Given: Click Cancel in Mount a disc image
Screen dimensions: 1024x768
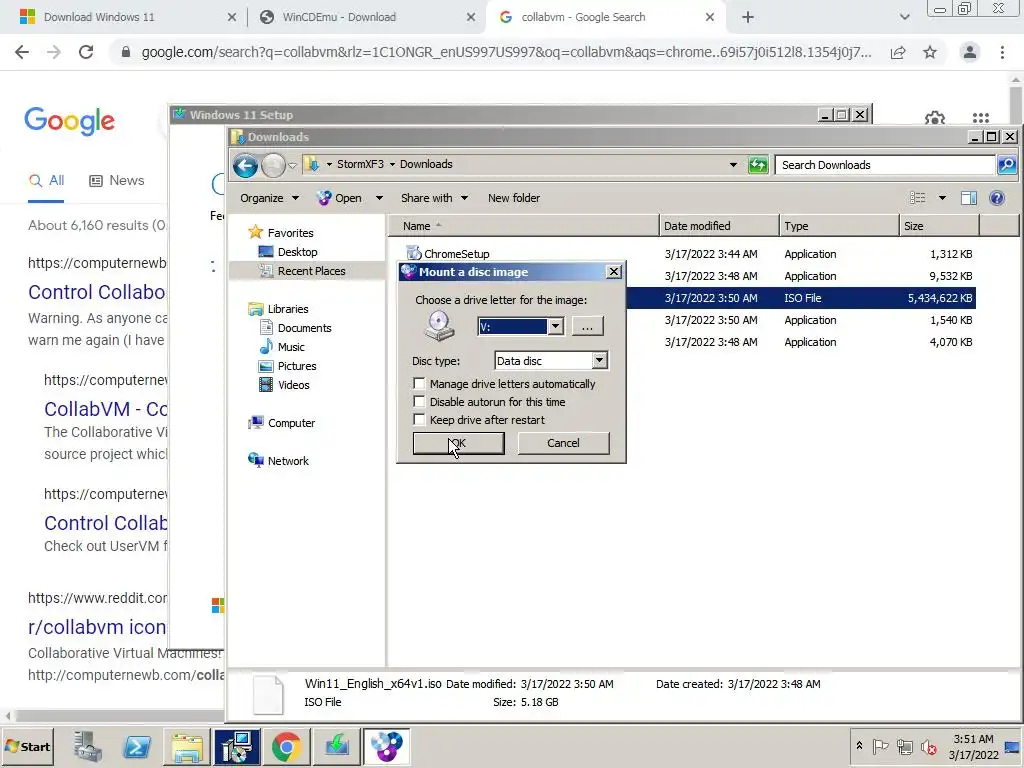Looking at the screenshot, I should [563, 443].
